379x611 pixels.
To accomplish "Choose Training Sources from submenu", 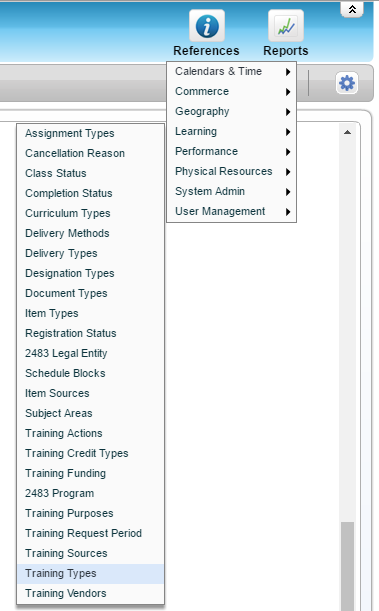I will pos(90,554).
